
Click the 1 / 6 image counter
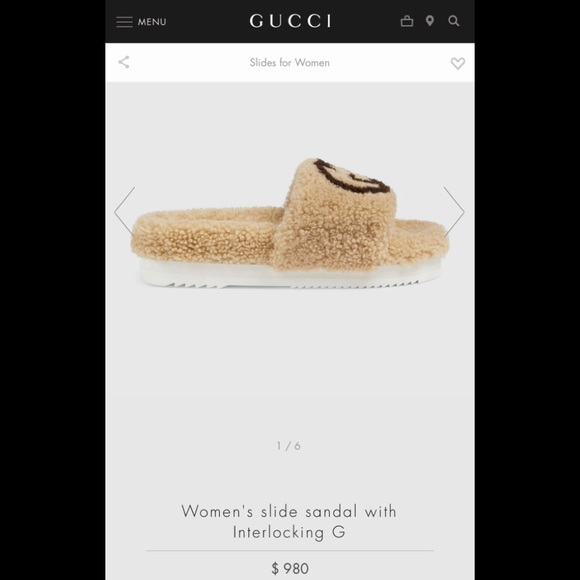pyautogui.click(x=289, y=446)
